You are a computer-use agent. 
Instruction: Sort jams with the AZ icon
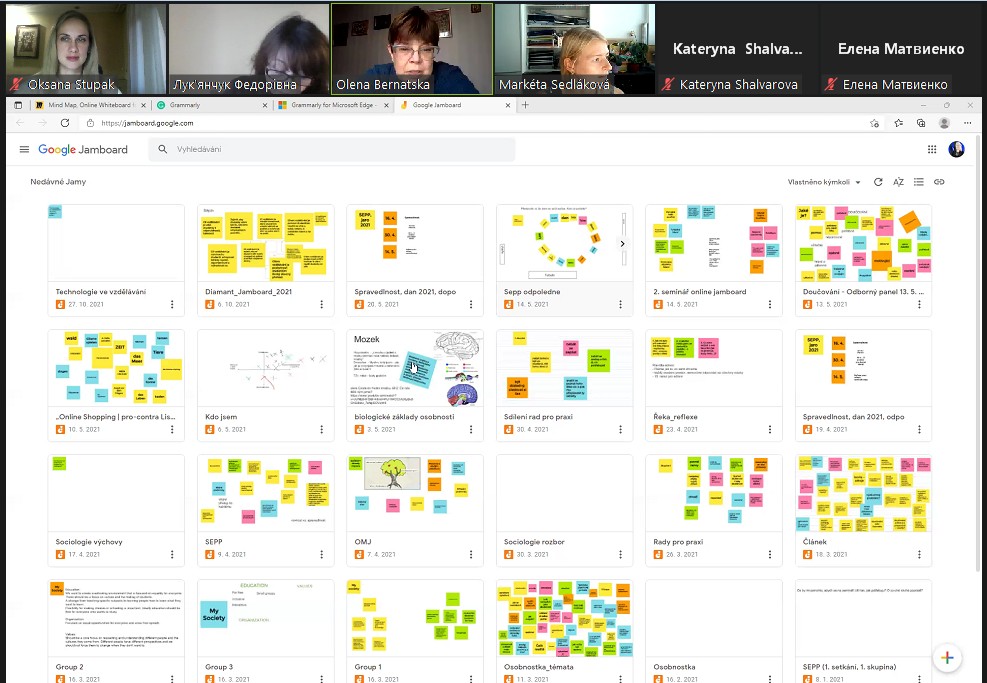(x=898, y=182)
